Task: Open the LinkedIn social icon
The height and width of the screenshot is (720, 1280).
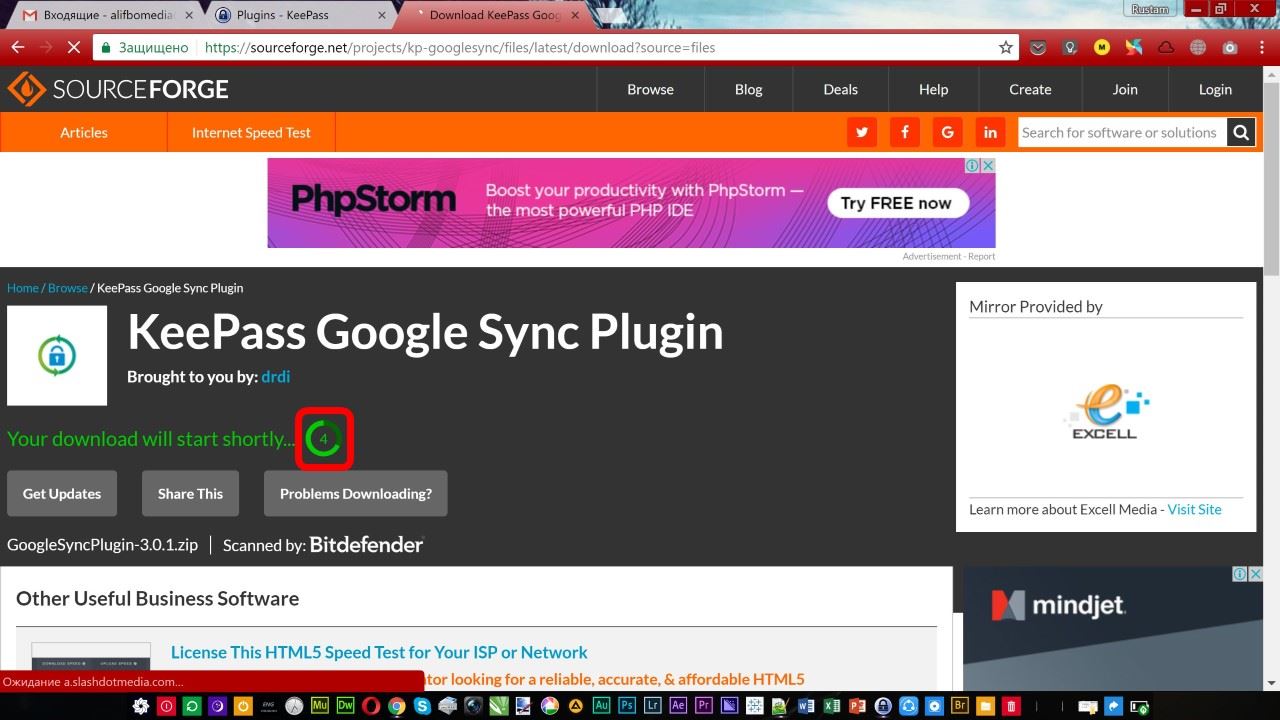Action: (x=990, y=132)
